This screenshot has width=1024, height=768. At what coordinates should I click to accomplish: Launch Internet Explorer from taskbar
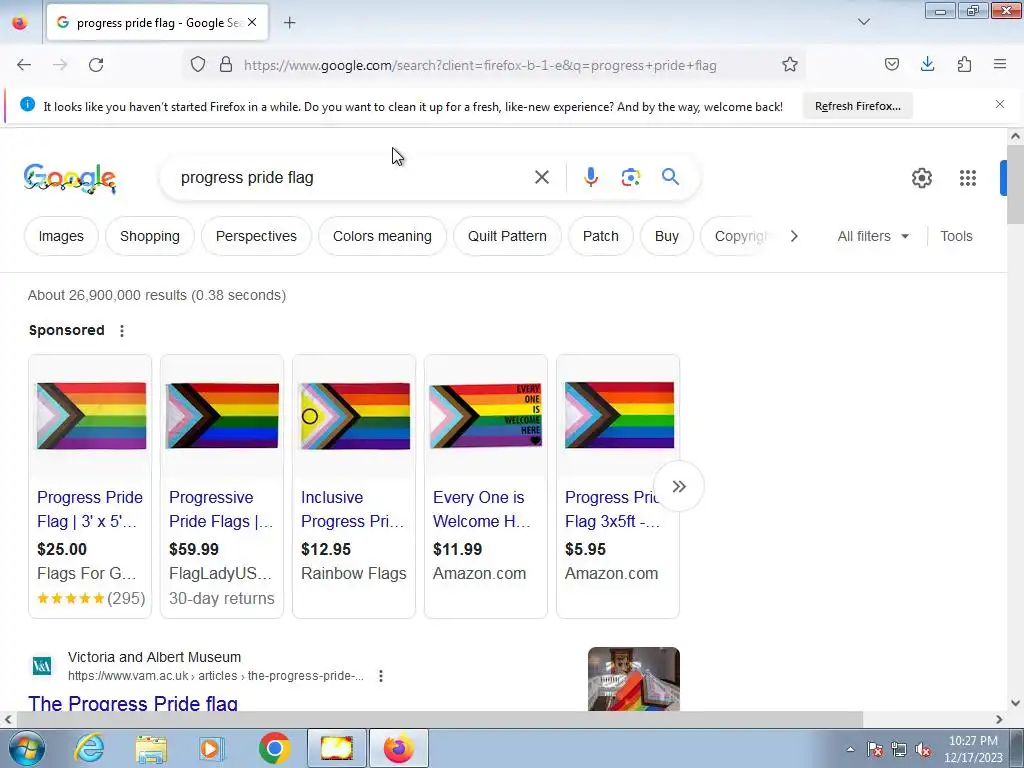tap(89, 748)
